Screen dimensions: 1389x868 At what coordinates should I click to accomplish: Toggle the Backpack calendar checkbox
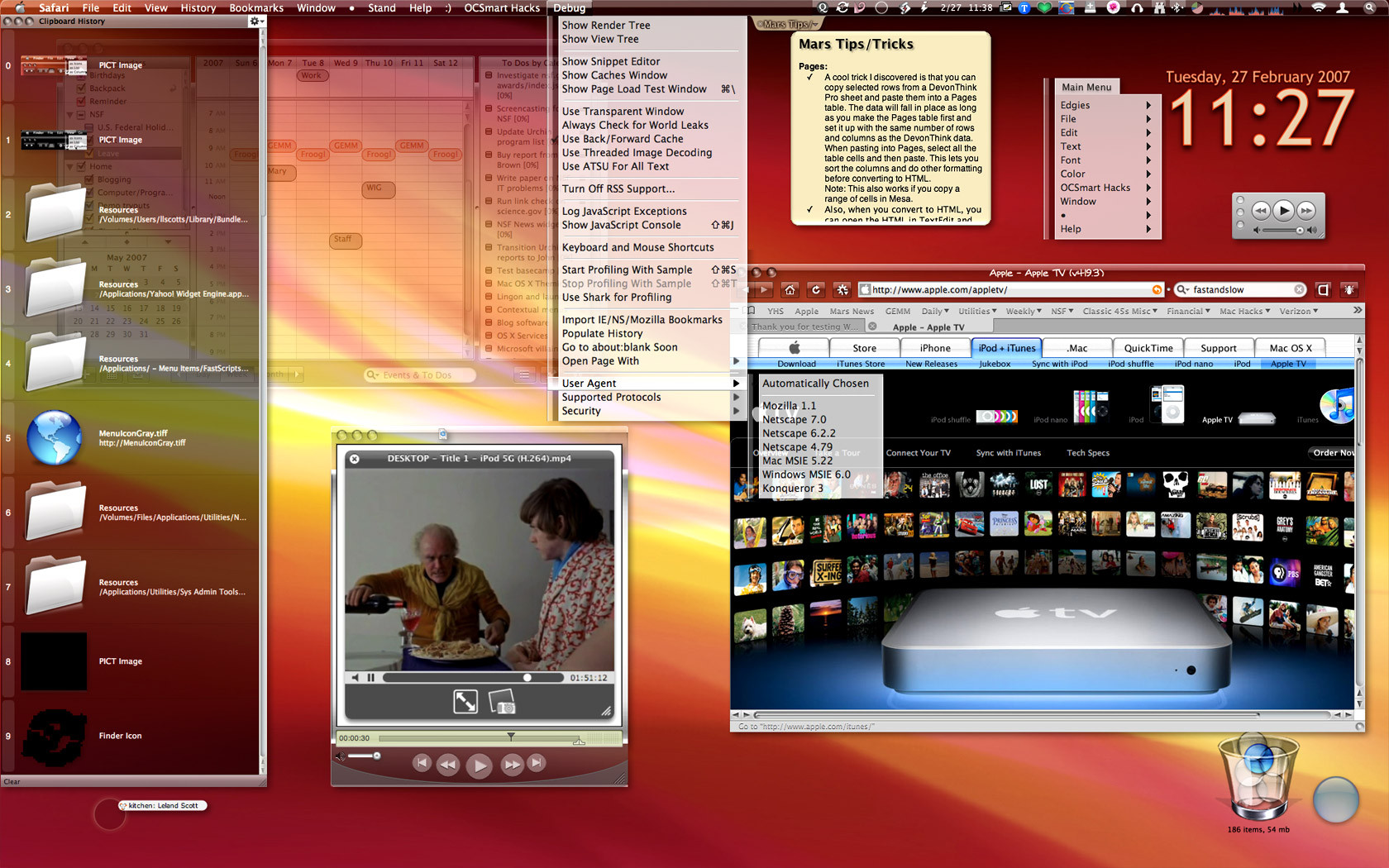click(81, 88)
